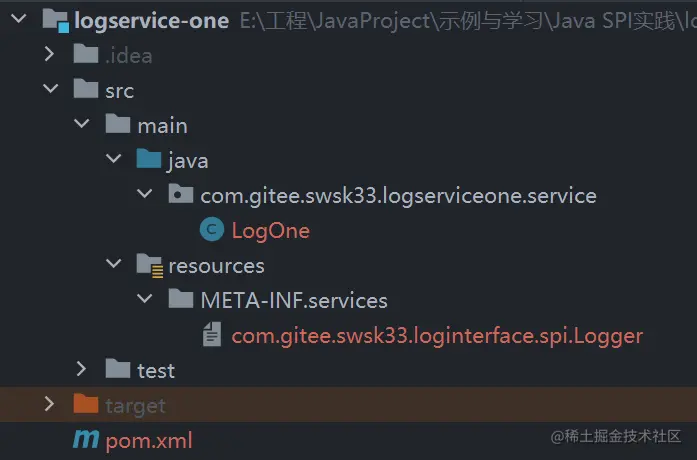This screenshot has width=697, height=460.
Task: Click the Maven pom.xml file icon
Action: [86, 440]
